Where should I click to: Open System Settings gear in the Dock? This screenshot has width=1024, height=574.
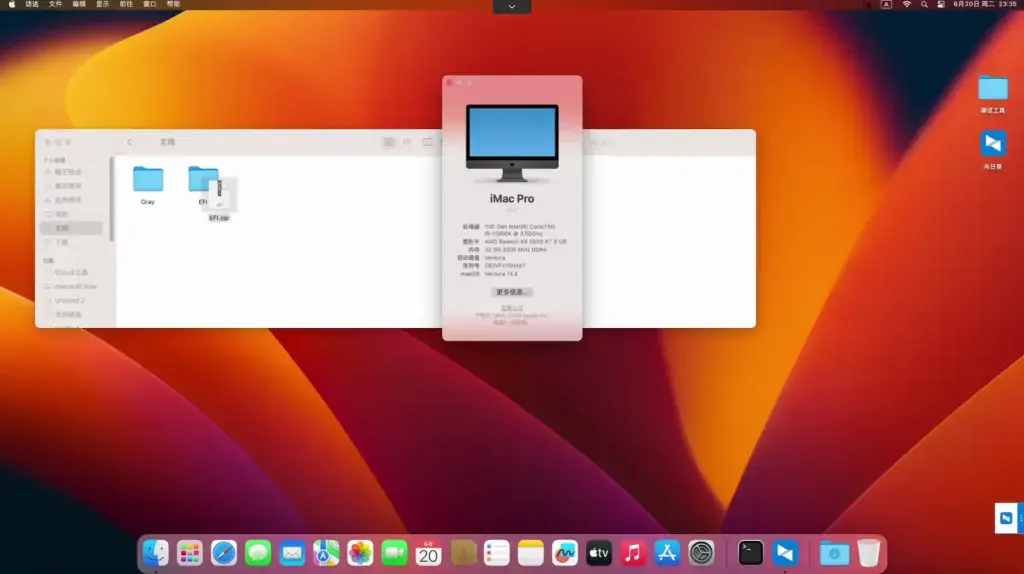(x=701, y=553)
